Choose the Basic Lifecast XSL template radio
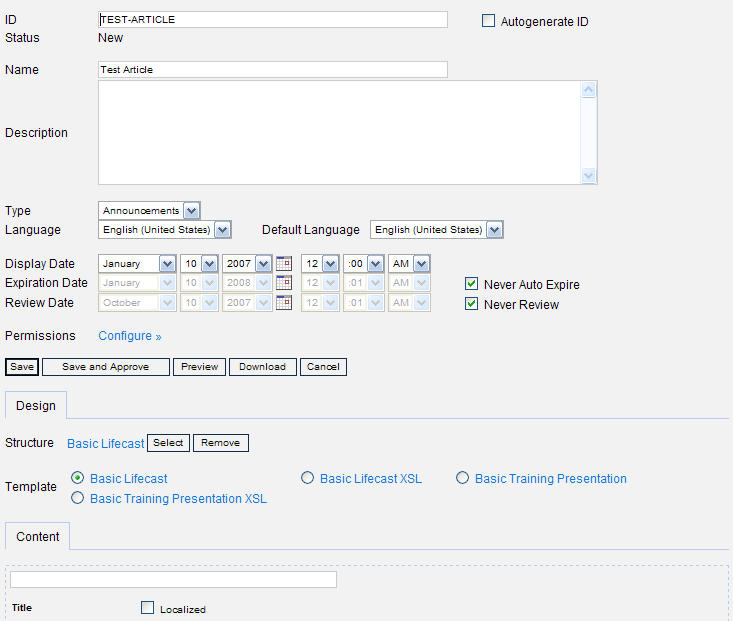This screenshot has width=733, height=621. [x=308, y=477]
